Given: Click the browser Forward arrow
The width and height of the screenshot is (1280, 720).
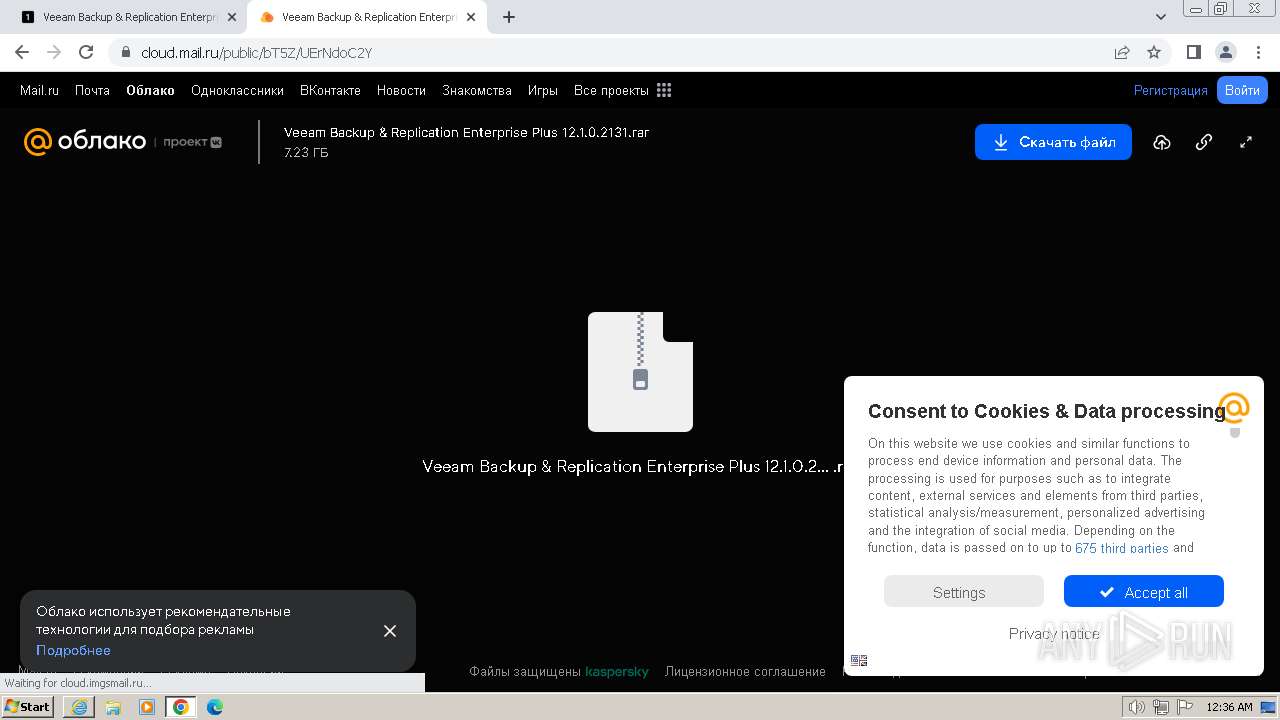Looking at the screenshot, I should click(54, 52).
